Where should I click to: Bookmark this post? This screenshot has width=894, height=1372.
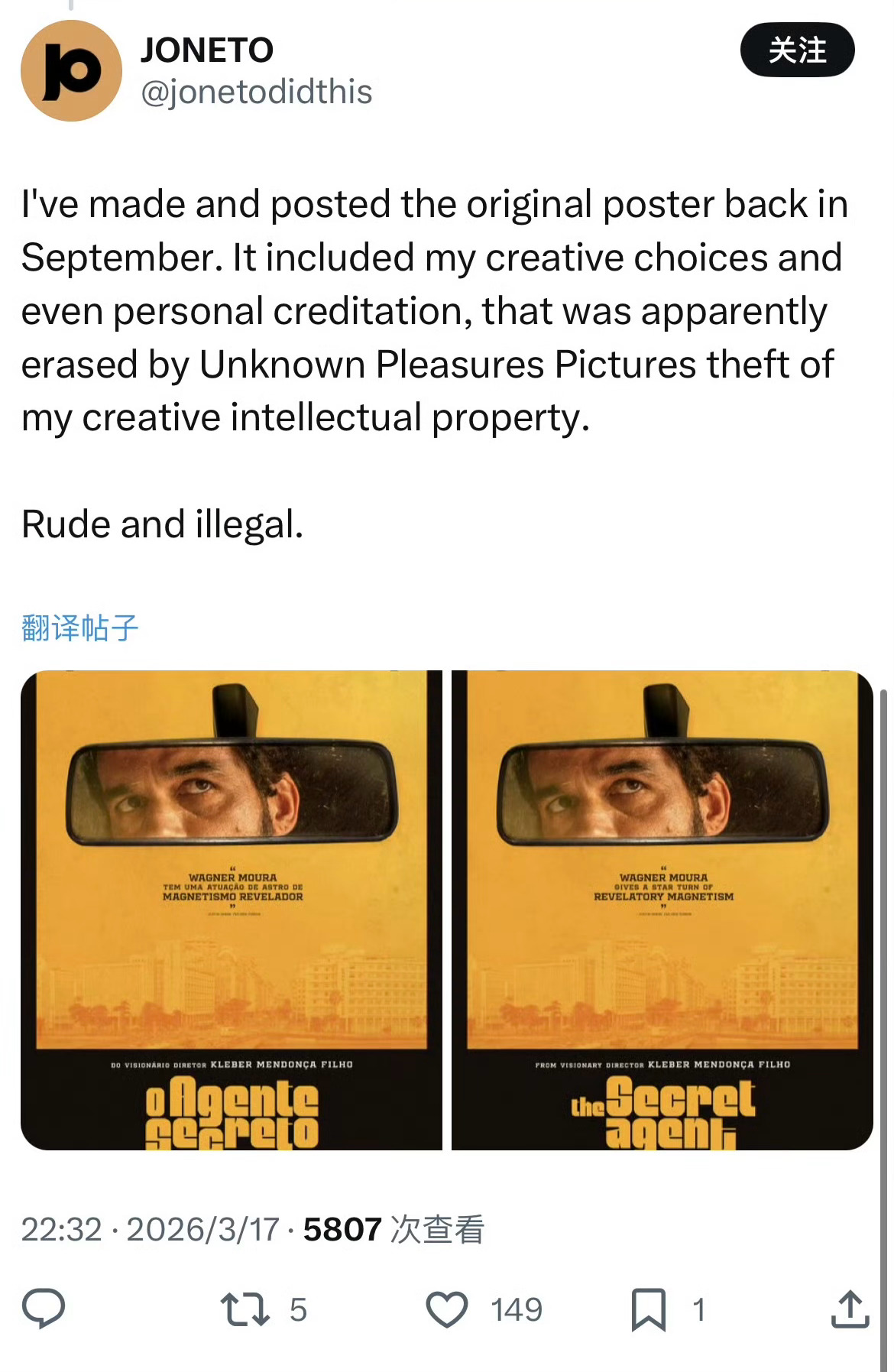pyautogui.click(x=648, y=1309)
